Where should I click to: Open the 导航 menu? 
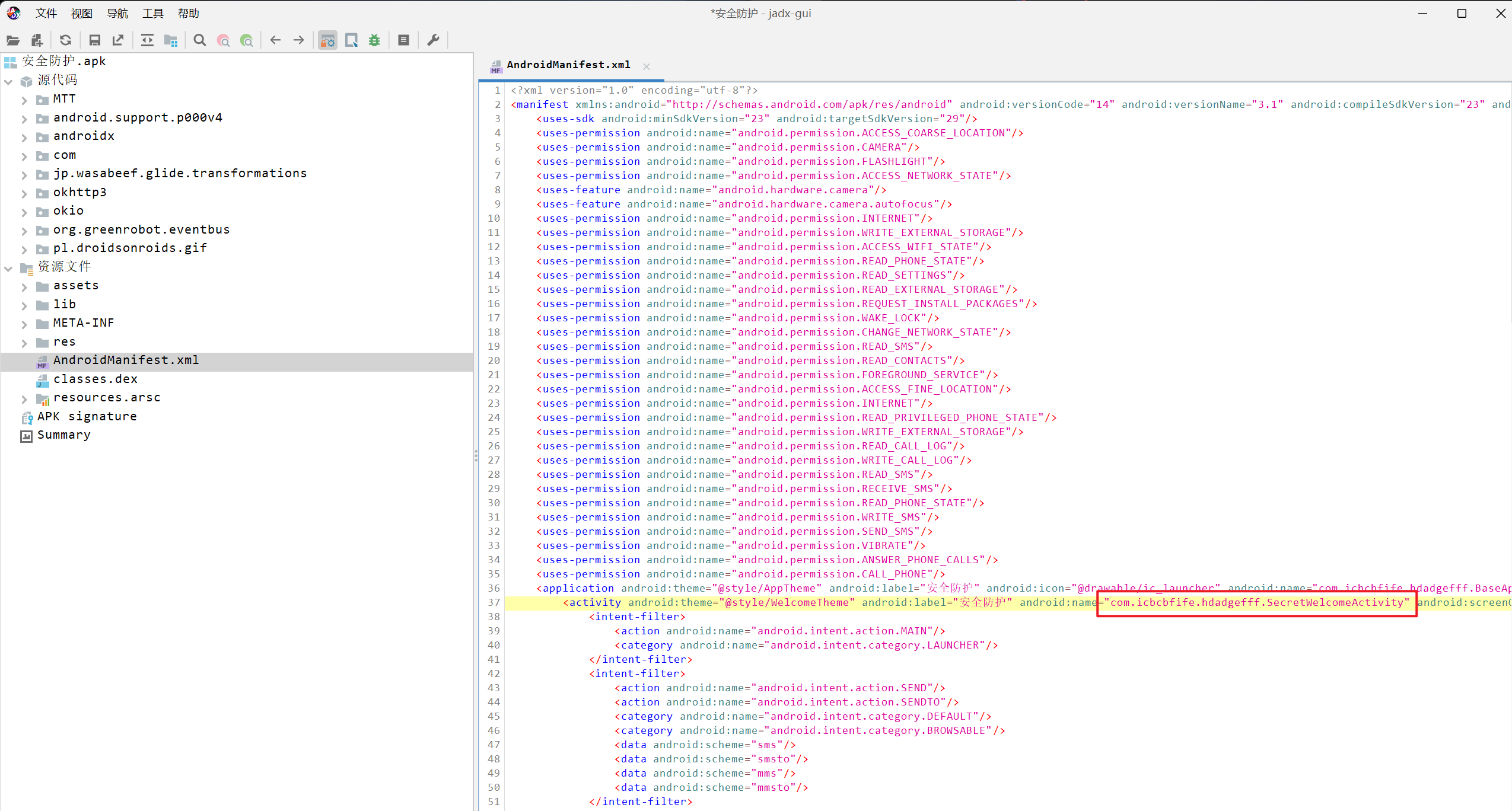(x=117, y=13)
